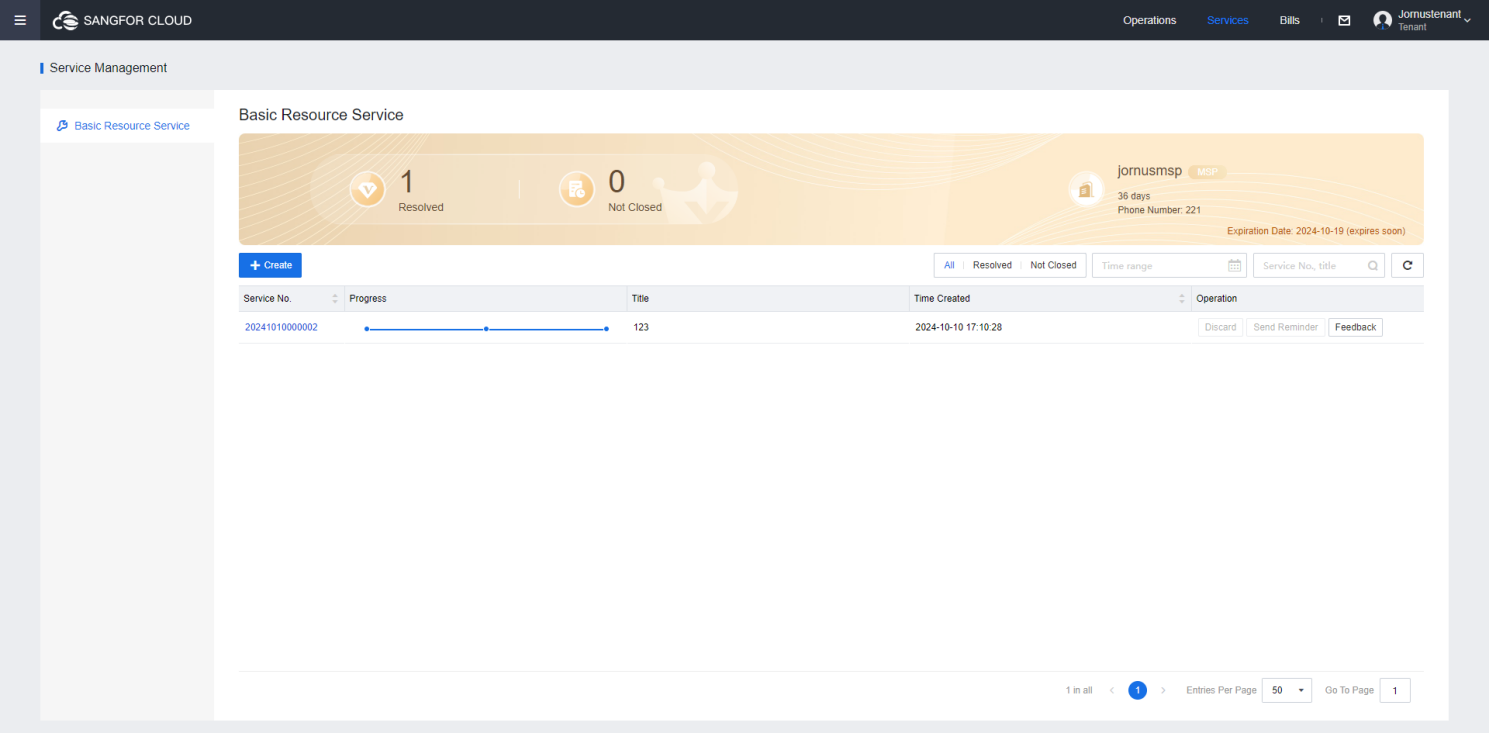Focus the Go To Page input
The height and width of the screenshot is (733, 1489).
[x=1395, y=690]
